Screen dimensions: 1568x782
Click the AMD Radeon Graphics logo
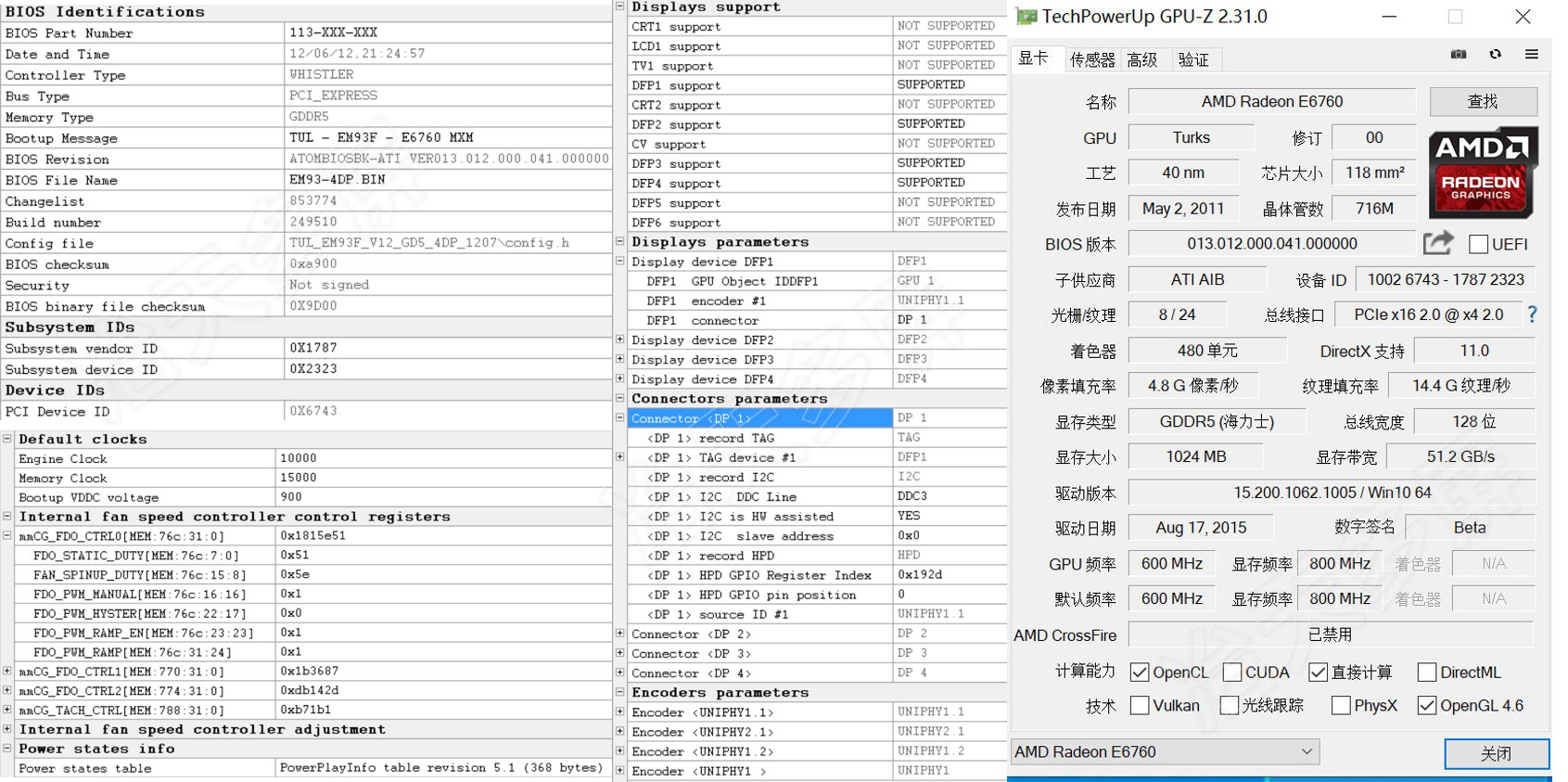(x=1484, y=173)
